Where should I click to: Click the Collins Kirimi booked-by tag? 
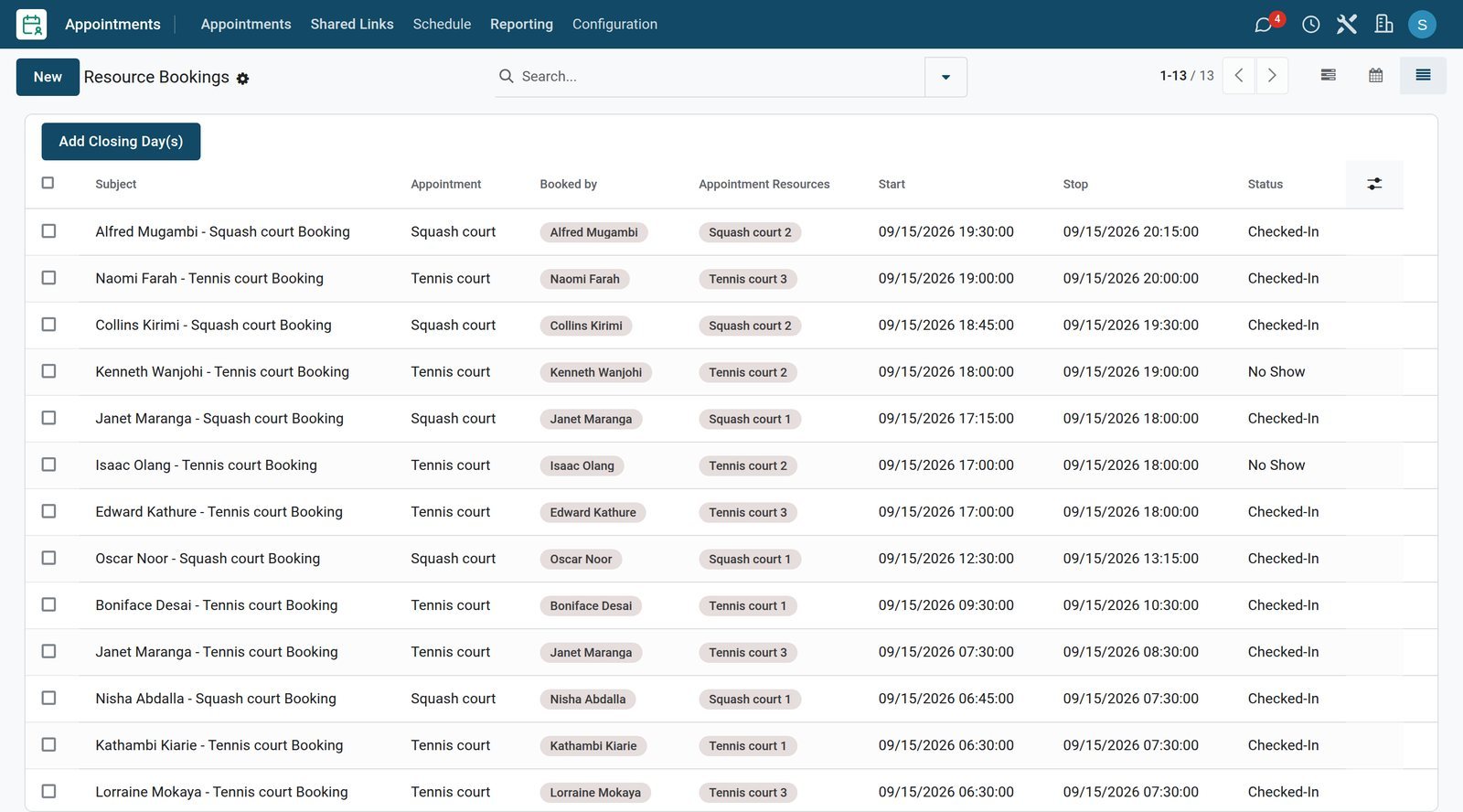click(586, 326)
